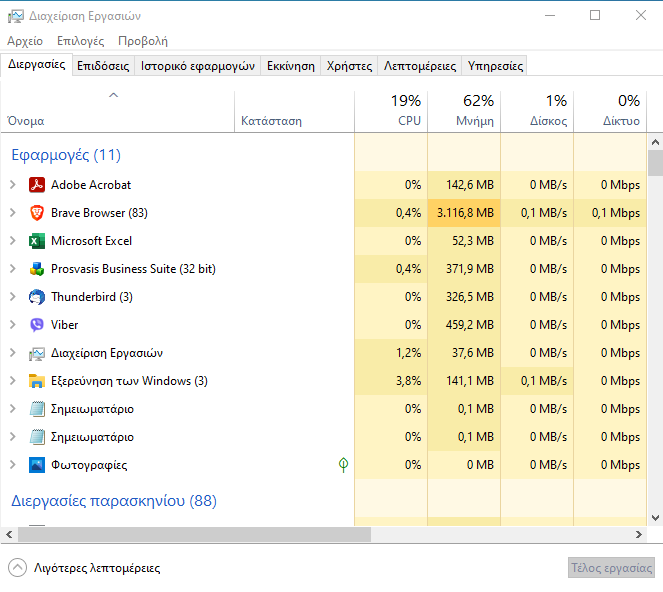Click the vertical scrollbar down arrow
663x592 pixels.
tap(655, 518)
